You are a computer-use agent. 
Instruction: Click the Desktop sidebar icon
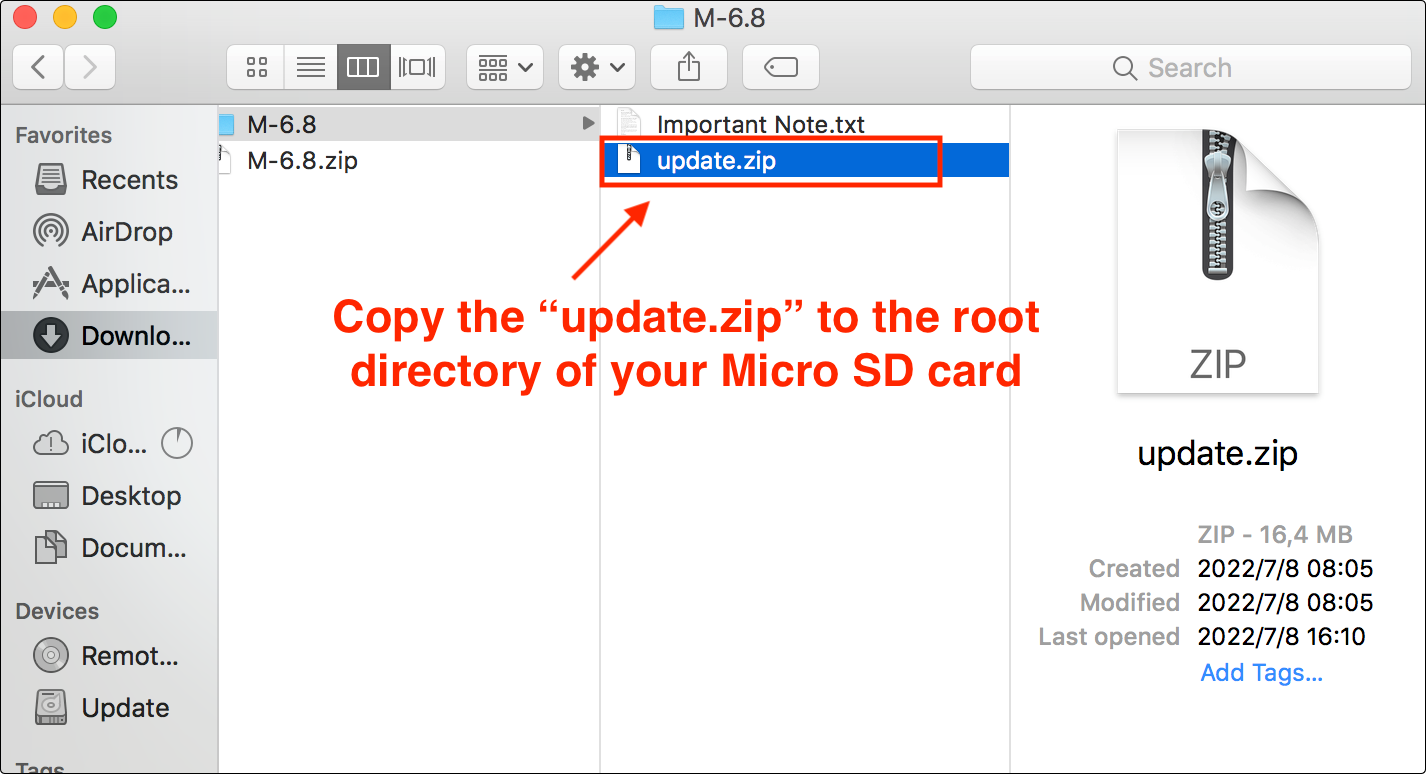[50, 496]
